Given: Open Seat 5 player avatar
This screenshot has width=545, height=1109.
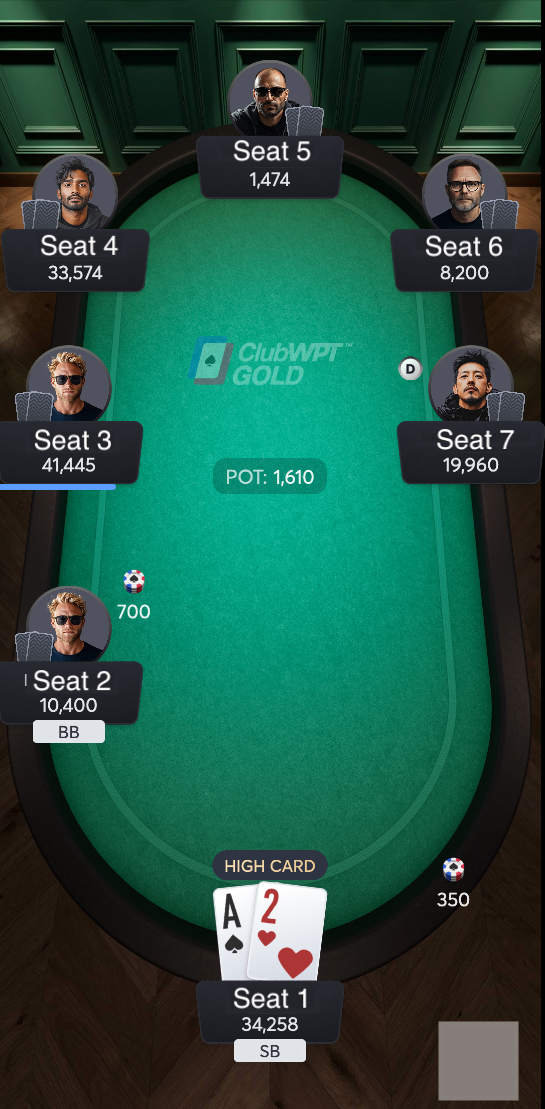Looking at the screenshot, I should point(269,99).
